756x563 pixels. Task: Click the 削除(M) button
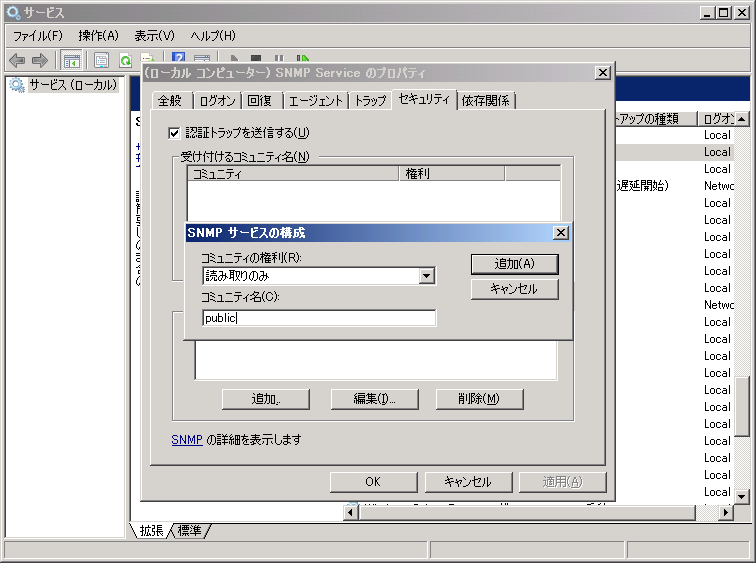point(480,399)
